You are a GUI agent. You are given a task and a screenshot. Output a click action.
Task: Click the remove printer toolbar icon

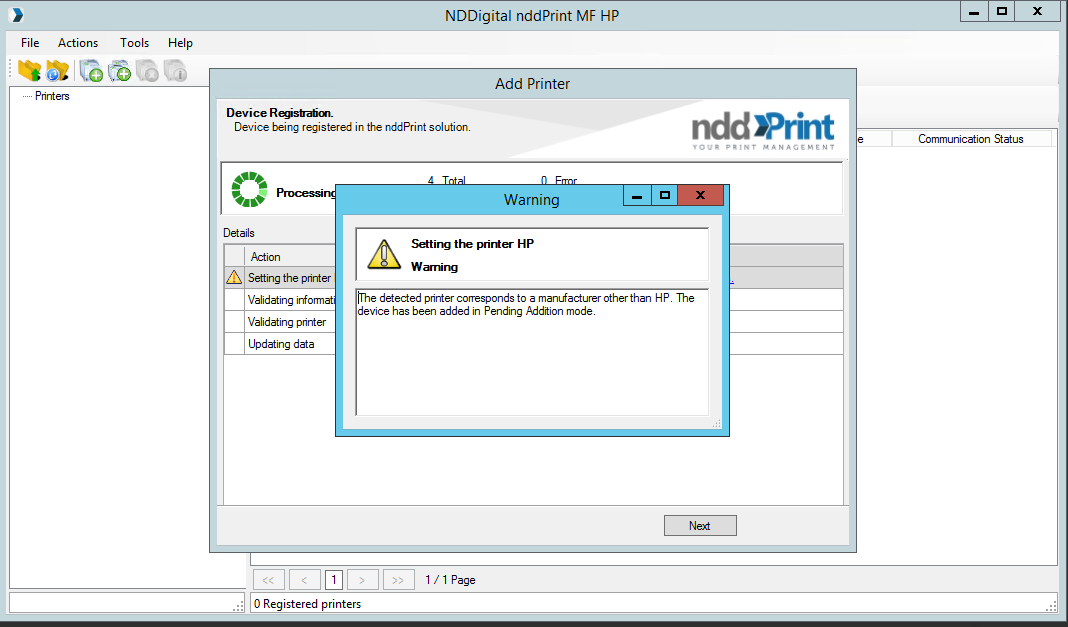coord(147,70)
